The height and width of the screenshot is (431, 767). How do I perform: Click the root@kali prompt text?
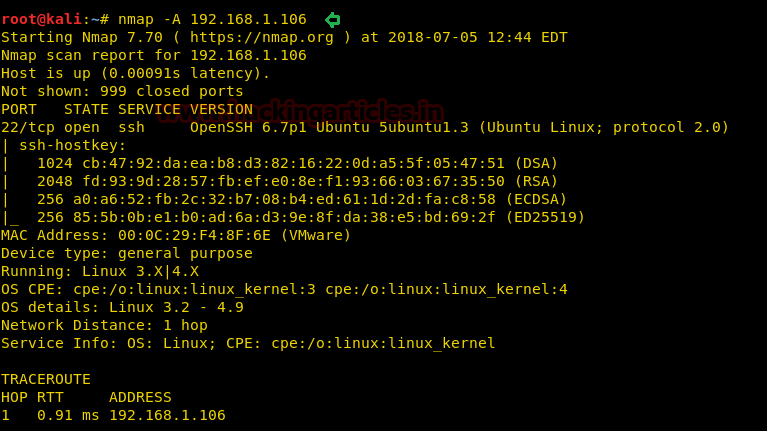click(x=40, y=19)
